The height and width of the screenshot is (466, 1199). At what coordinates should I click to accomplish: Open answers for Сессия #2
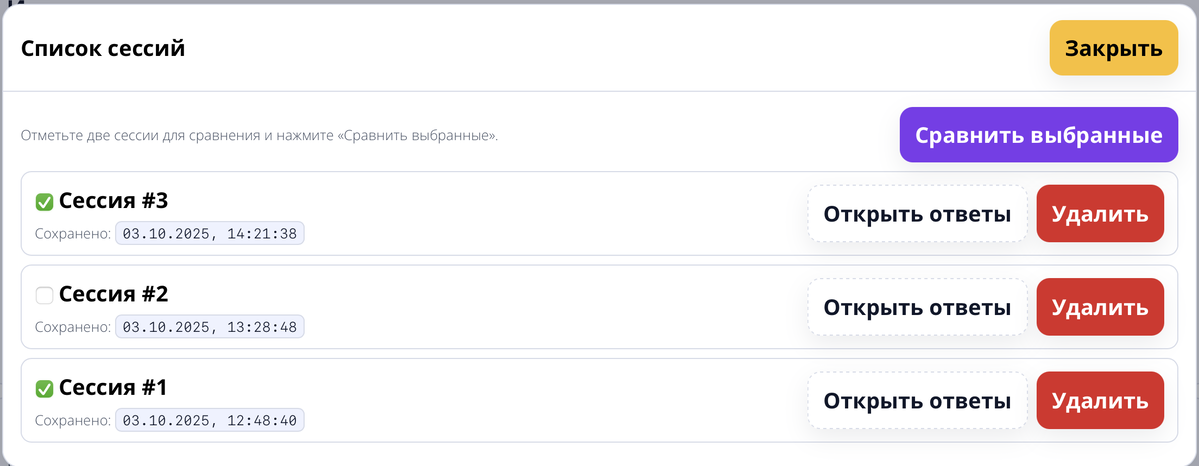(x=917, y=307)
